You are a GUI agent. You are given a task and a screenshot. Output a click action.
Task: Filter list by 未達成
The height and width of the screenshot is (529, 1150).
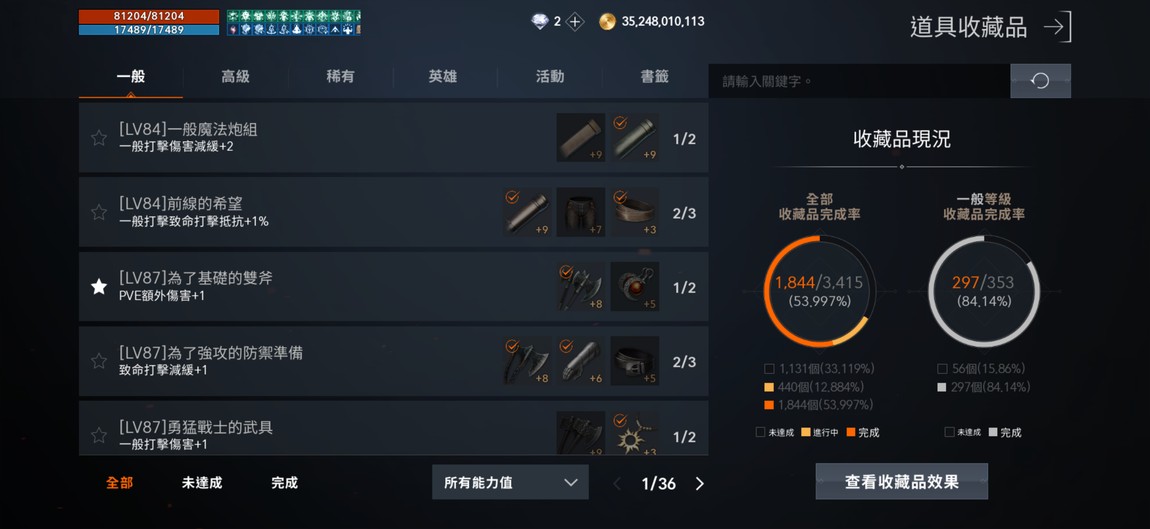[202, 483]
